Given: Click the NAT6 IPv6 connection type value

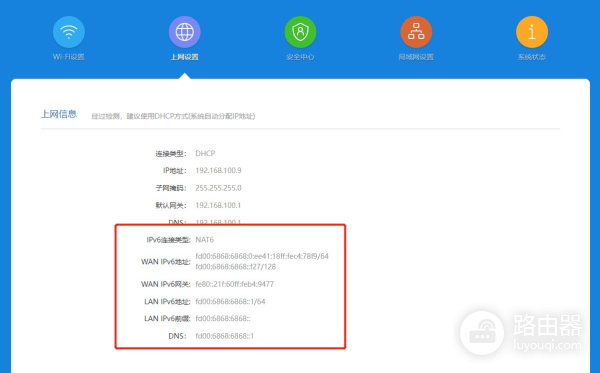Looking at the screenshot, I should pos(204,240).
